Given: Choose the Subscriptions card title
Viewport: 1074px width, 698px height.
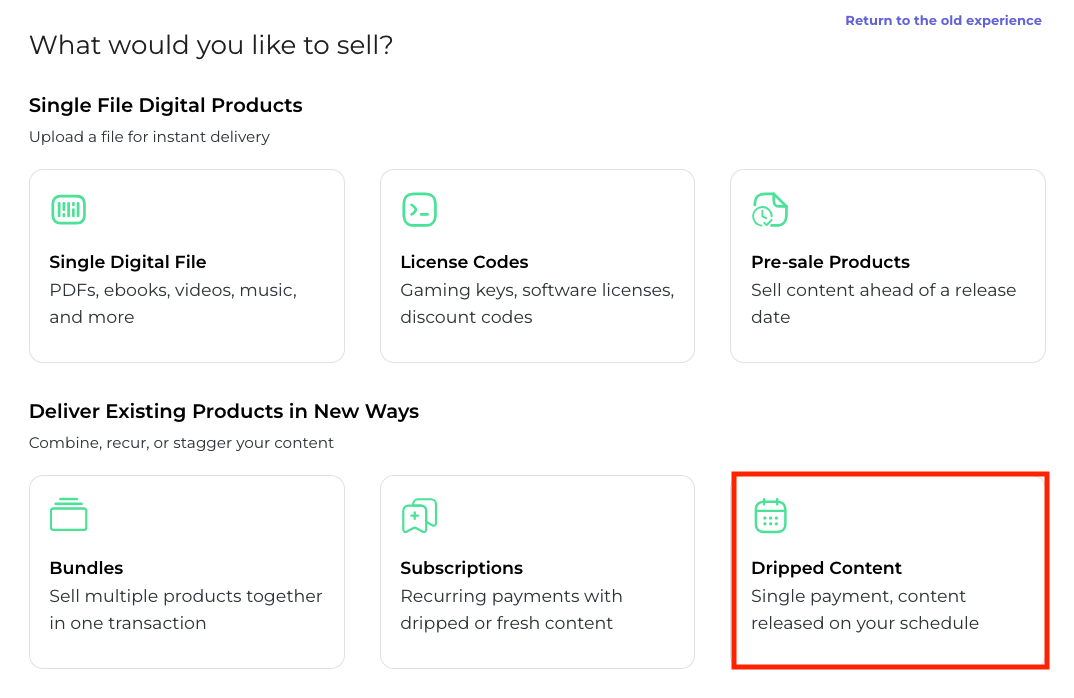Looking at the screenshot, I should coord(461,568).
